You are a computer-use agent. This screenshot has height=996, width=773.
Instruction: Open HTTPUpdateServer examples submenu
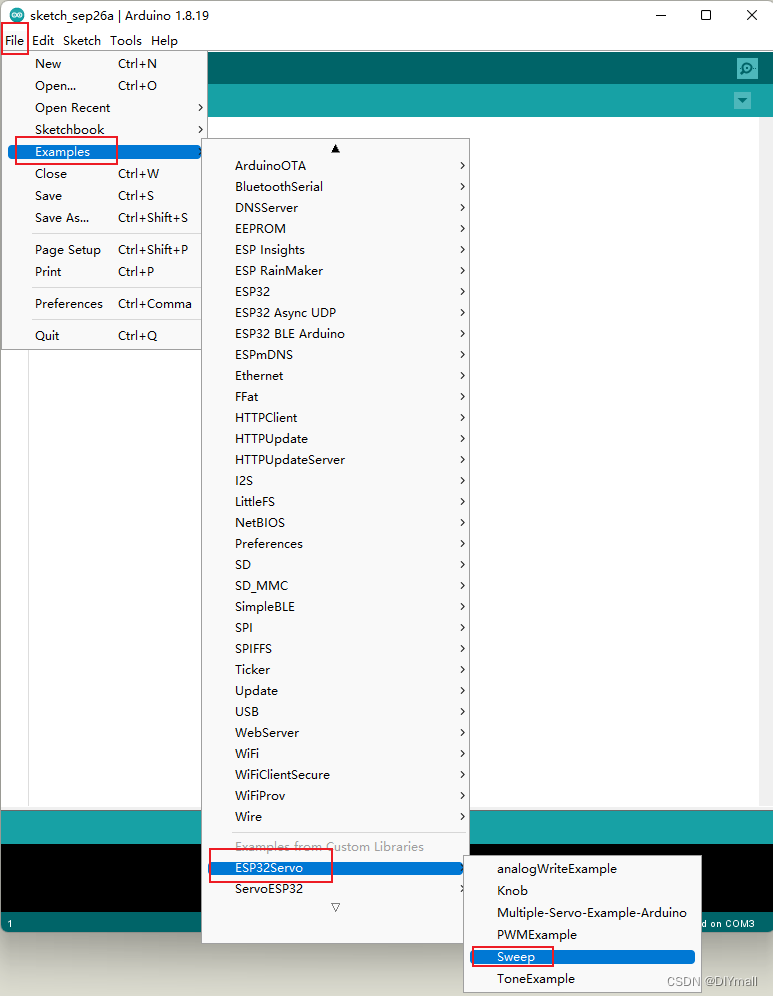click(x=336, y=459)
